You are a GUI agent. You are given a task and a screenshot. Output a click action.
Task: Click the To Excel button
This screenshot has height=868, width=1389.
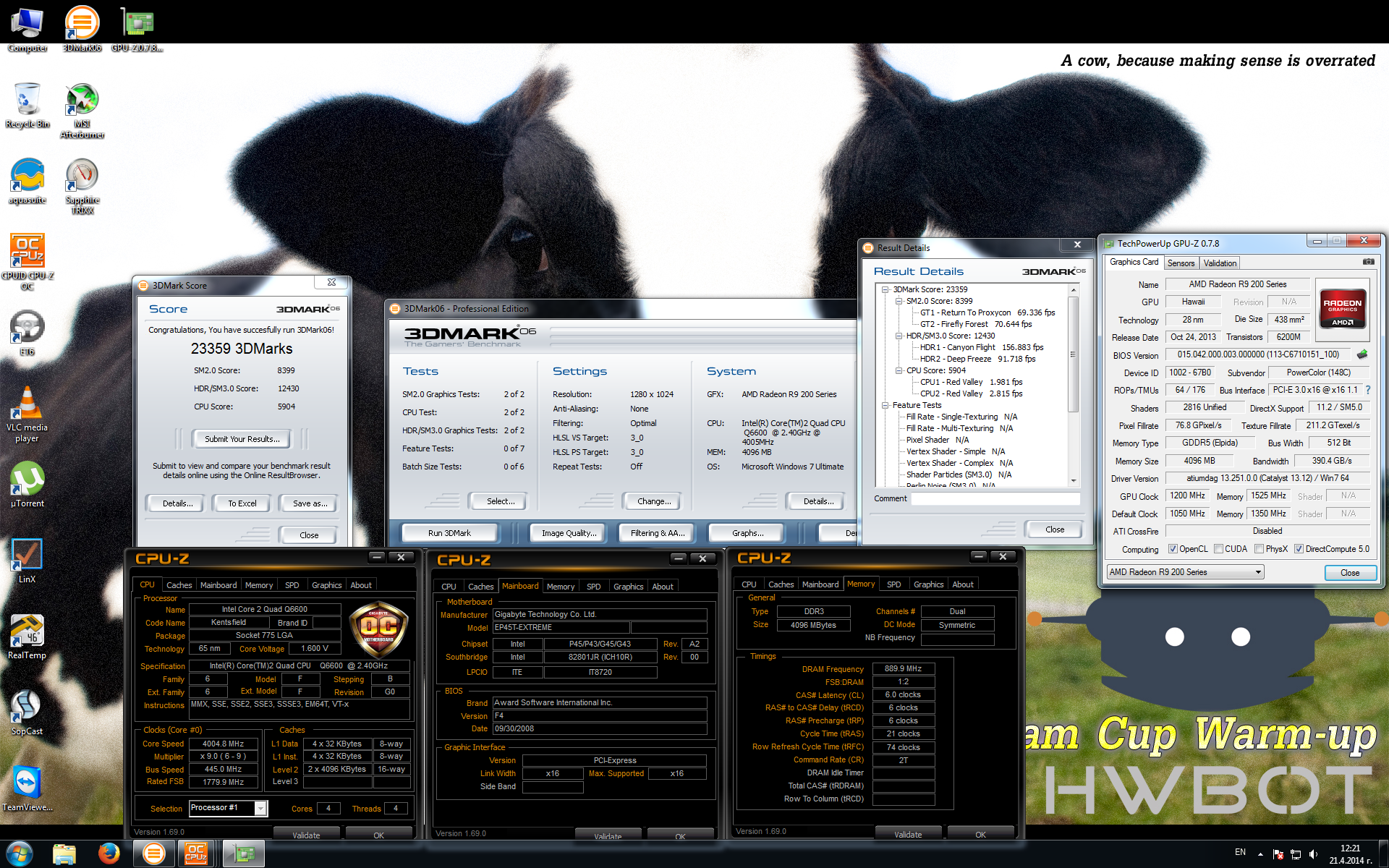tap(242, 503)
